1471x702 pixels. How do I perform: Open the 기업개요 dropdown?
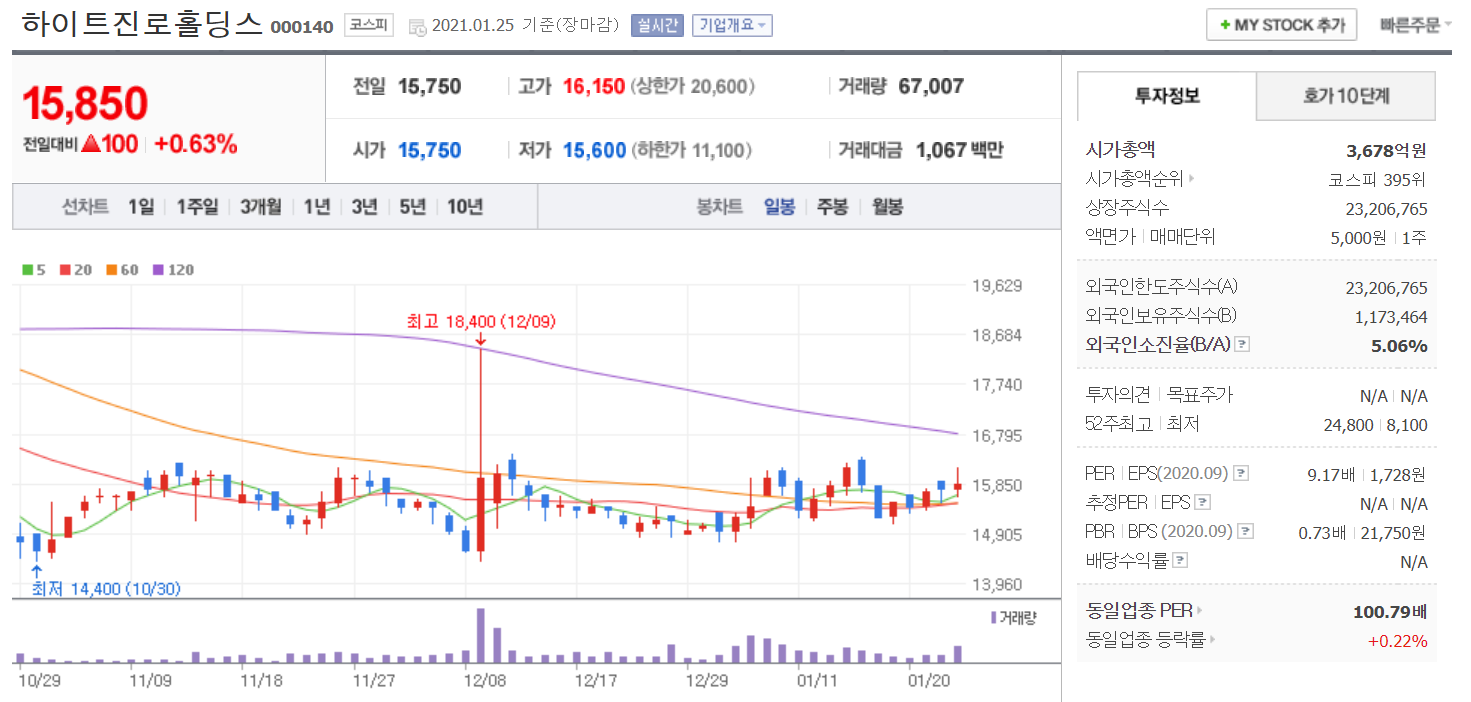coord(733,25)
